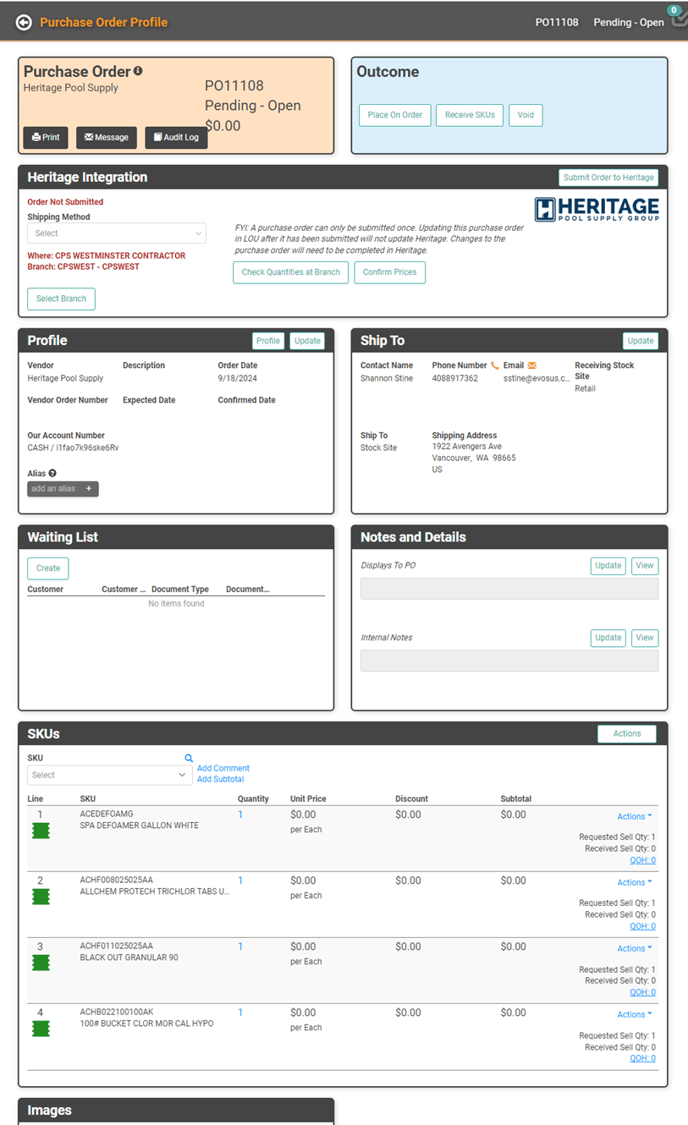Click the info icon next to Purchase Order
Viewport: 688px width, 1125px height.
138,71
